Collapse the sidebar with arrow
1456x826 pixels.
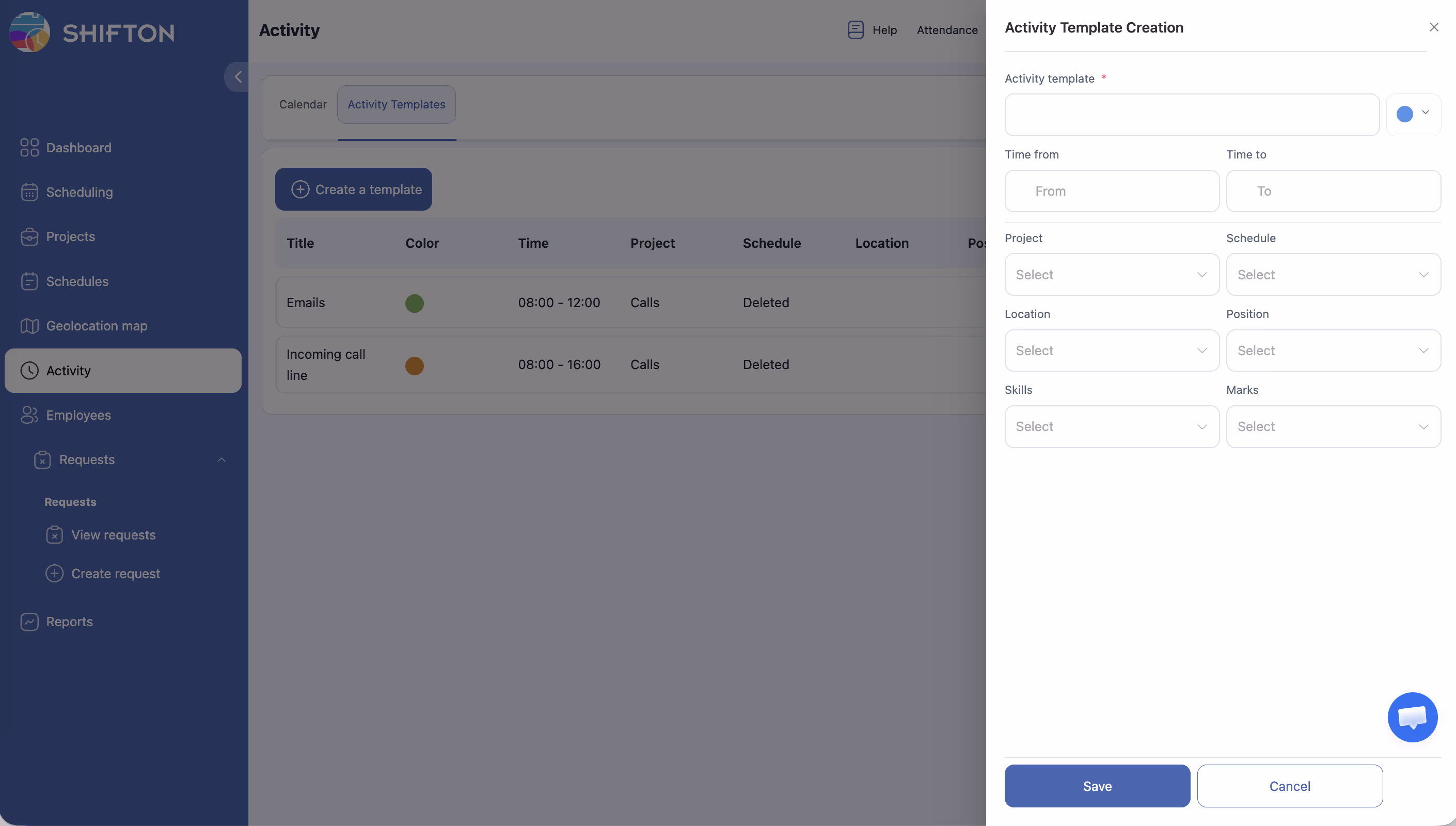(238, 76)
